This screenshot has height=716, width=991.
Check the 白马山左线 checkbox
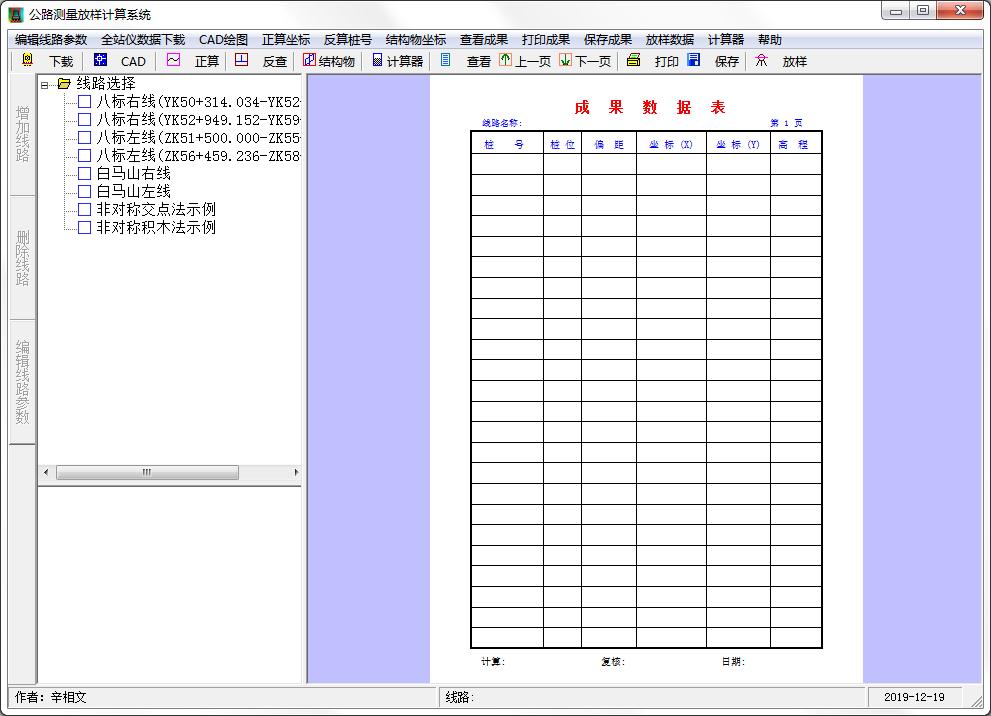84,191
